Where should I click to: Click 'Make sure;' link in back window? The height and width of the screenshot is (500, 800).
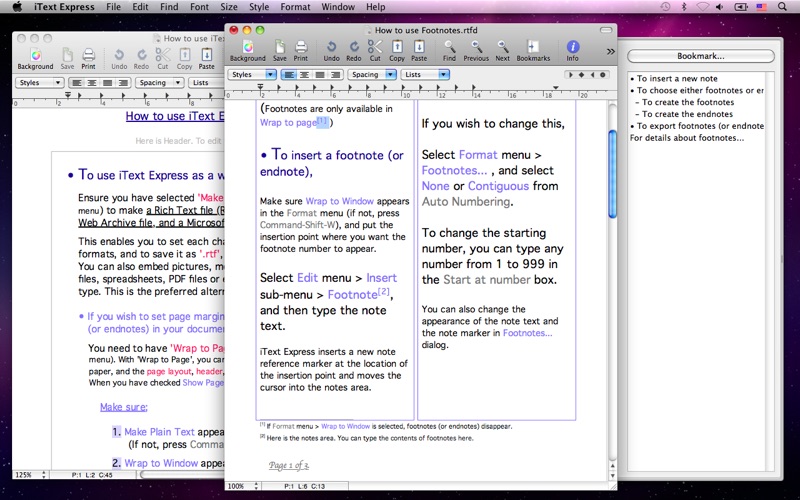coord(123,407)
